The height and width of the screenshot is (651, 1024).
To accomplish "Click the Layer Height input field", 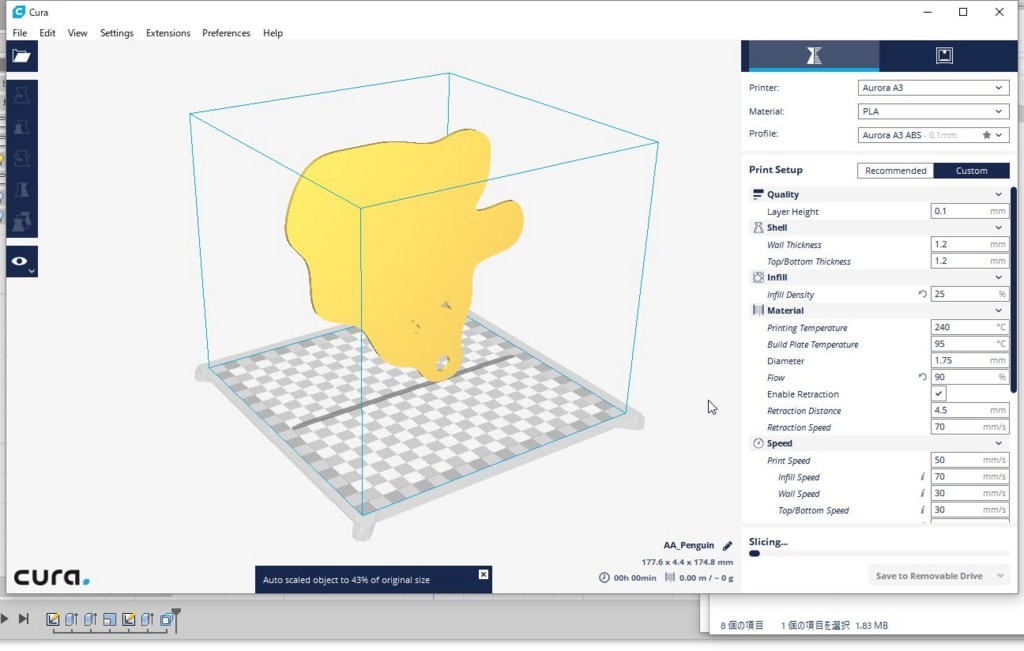I will click(970, 211).
